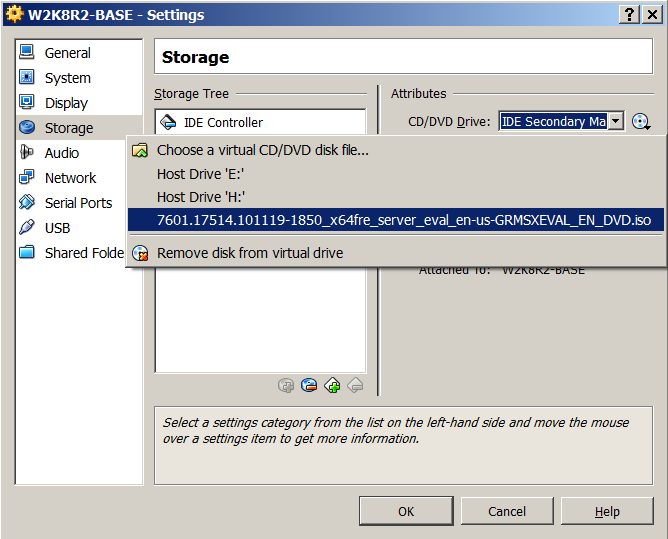Click the Cancel button
The width and height of the screenshot is (668, 539).
(507, 511)
